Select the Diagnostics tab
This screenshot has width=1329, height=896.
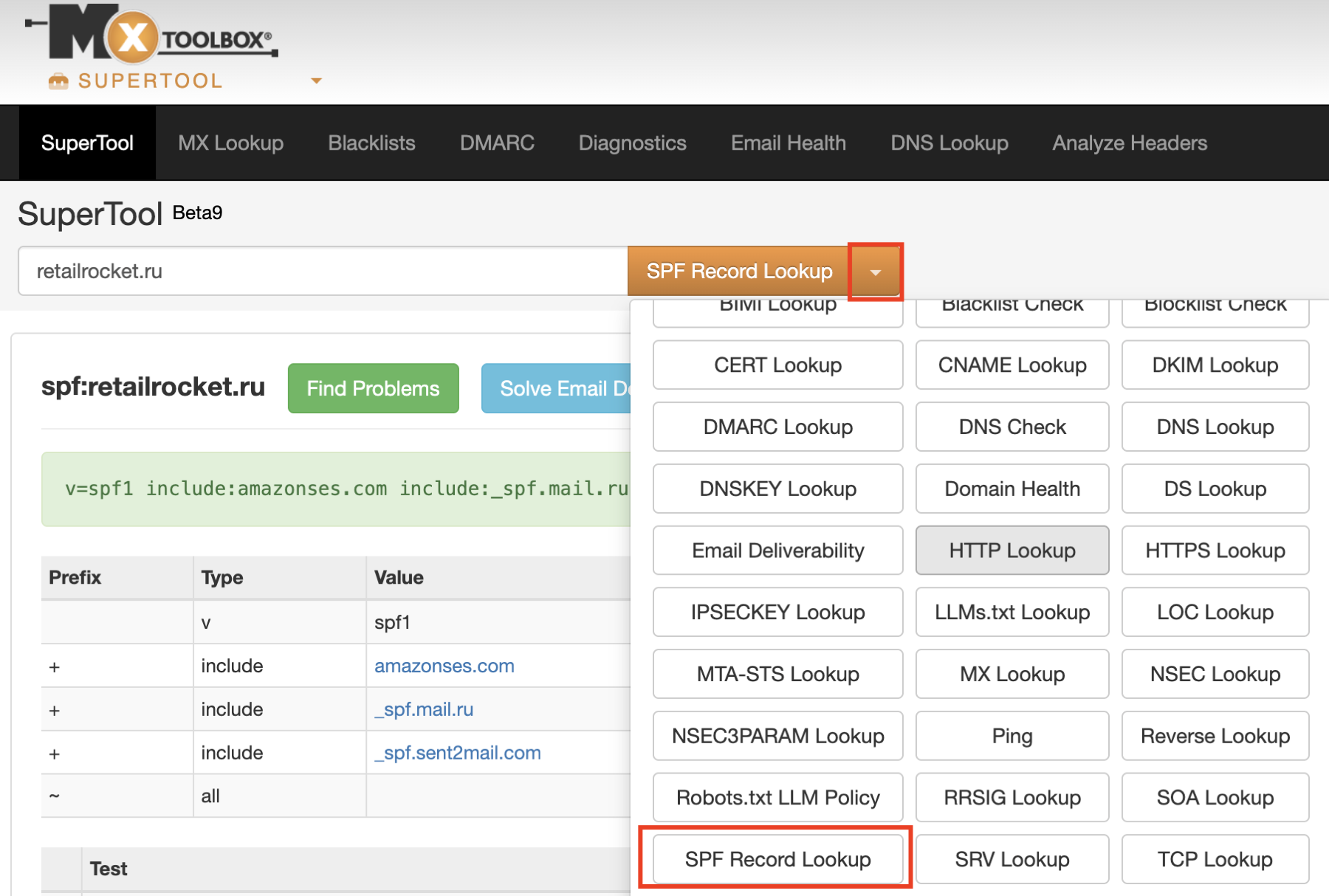tap(632, 142)
